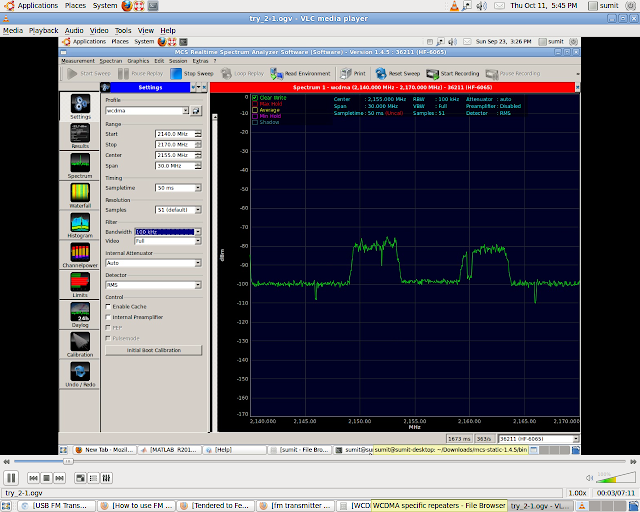Click the Start Sweep toolbar icon

72,73
